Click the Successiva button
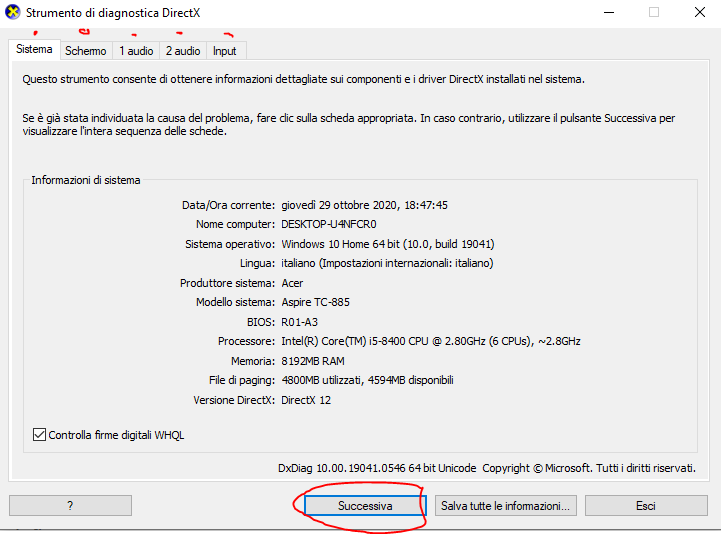Image resolution: width=721 pixels, height=534 pixels. click(365, 506)
